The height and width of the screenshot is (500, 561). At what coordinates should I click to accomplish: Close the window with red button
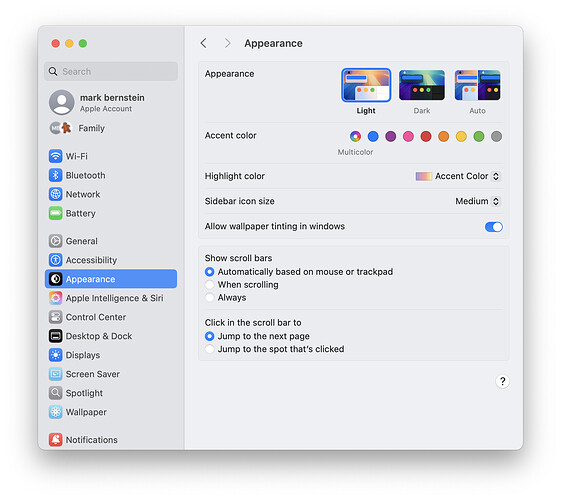[55, 43]
